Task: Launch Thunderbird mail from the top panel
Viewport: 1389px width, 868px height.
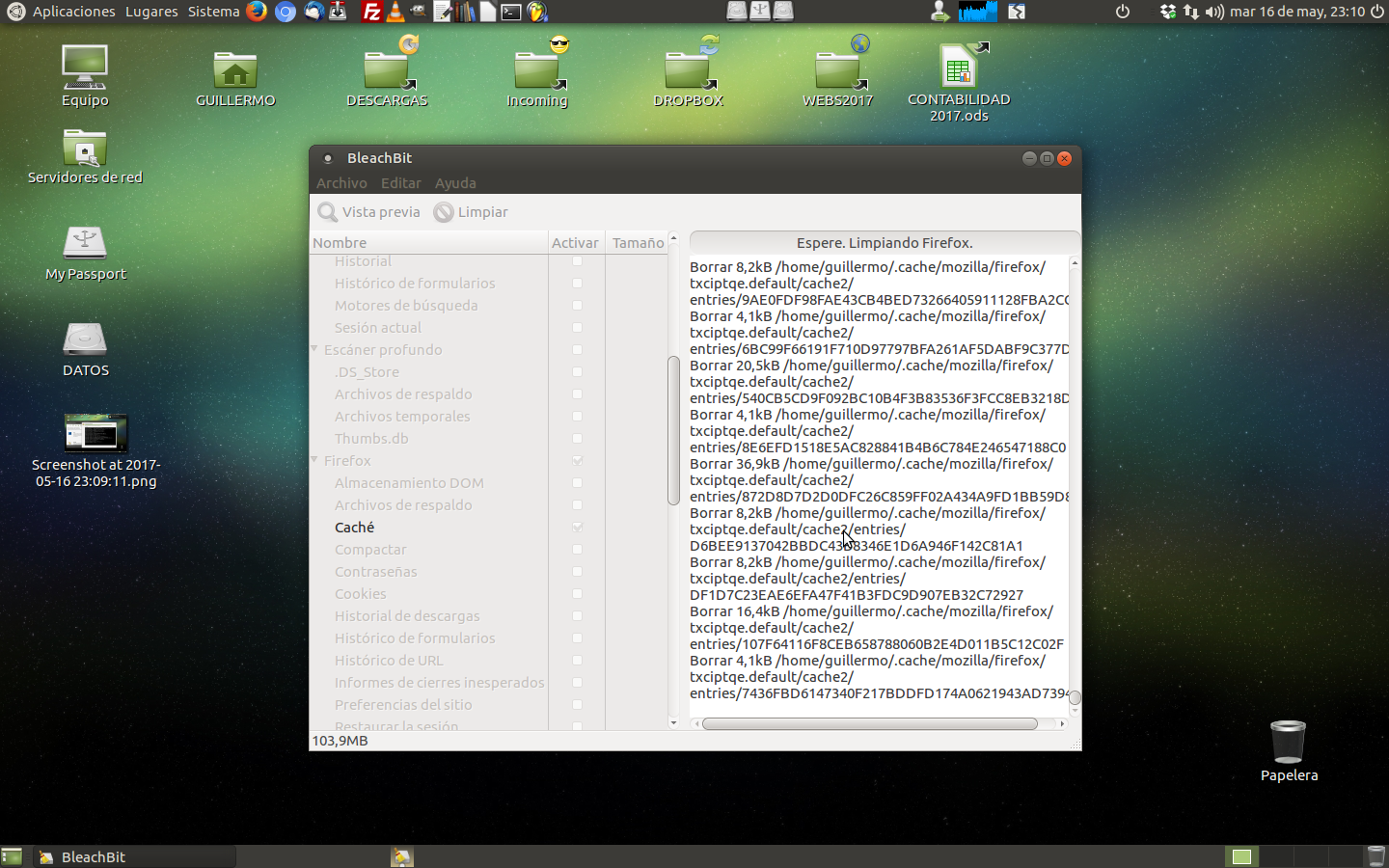Action: pos(313,12)
